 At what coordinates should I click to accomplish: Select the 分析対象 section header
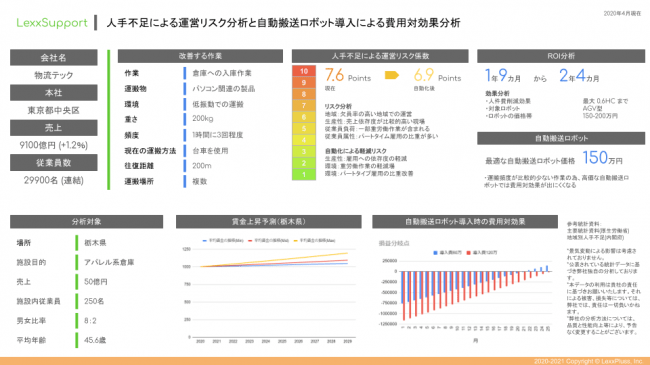(86, 221)
